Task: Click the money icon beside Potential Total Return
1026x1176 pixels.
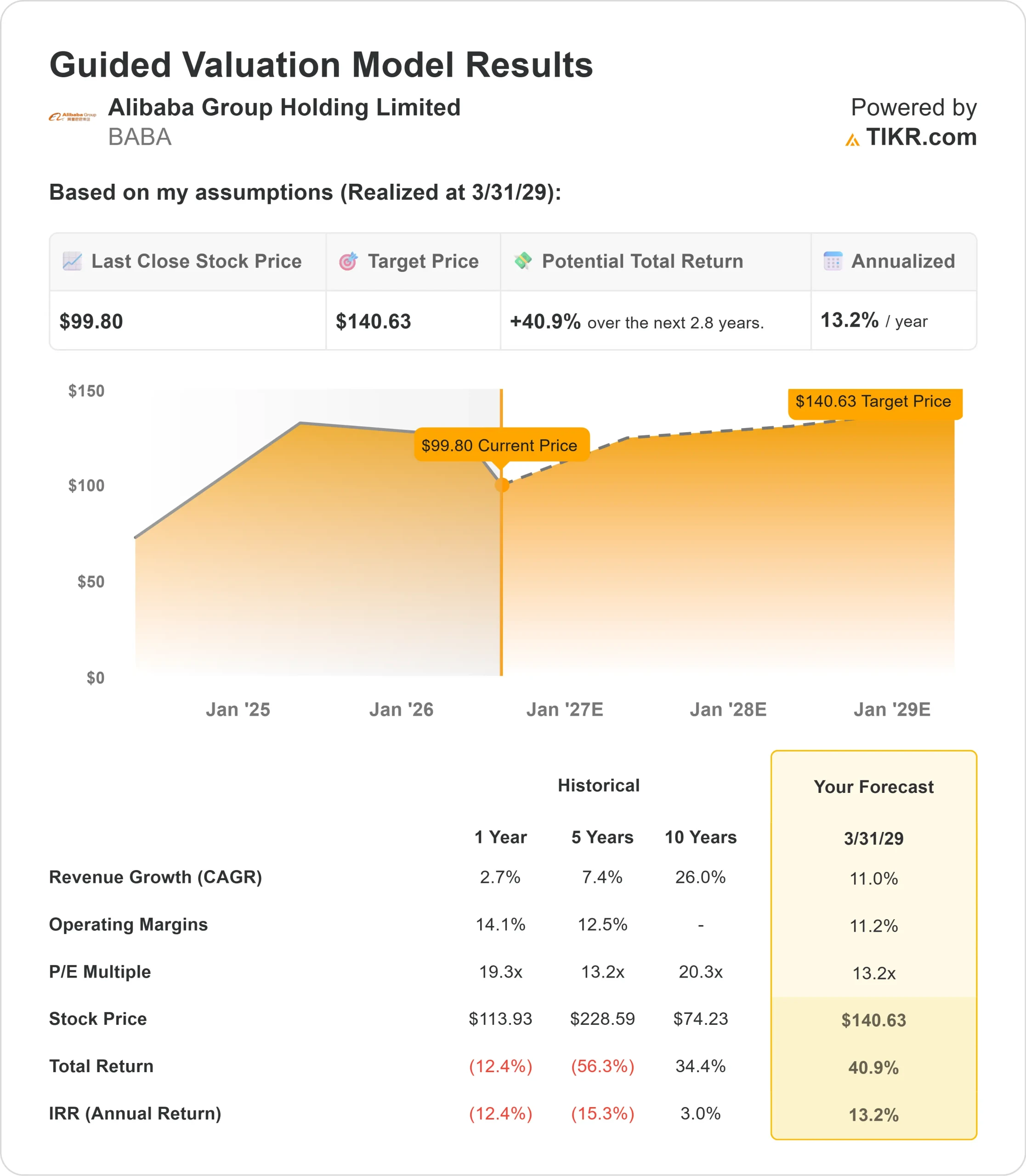Action: 523,261
